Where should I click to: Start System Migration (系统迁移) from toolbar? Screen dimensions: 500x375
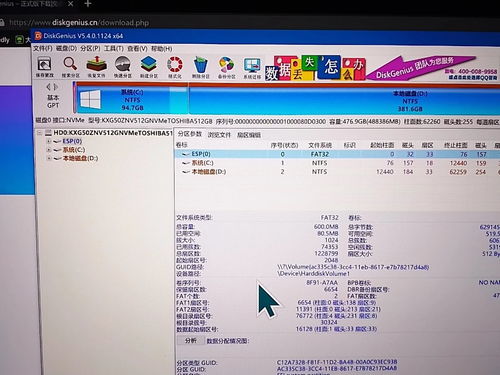252,68
